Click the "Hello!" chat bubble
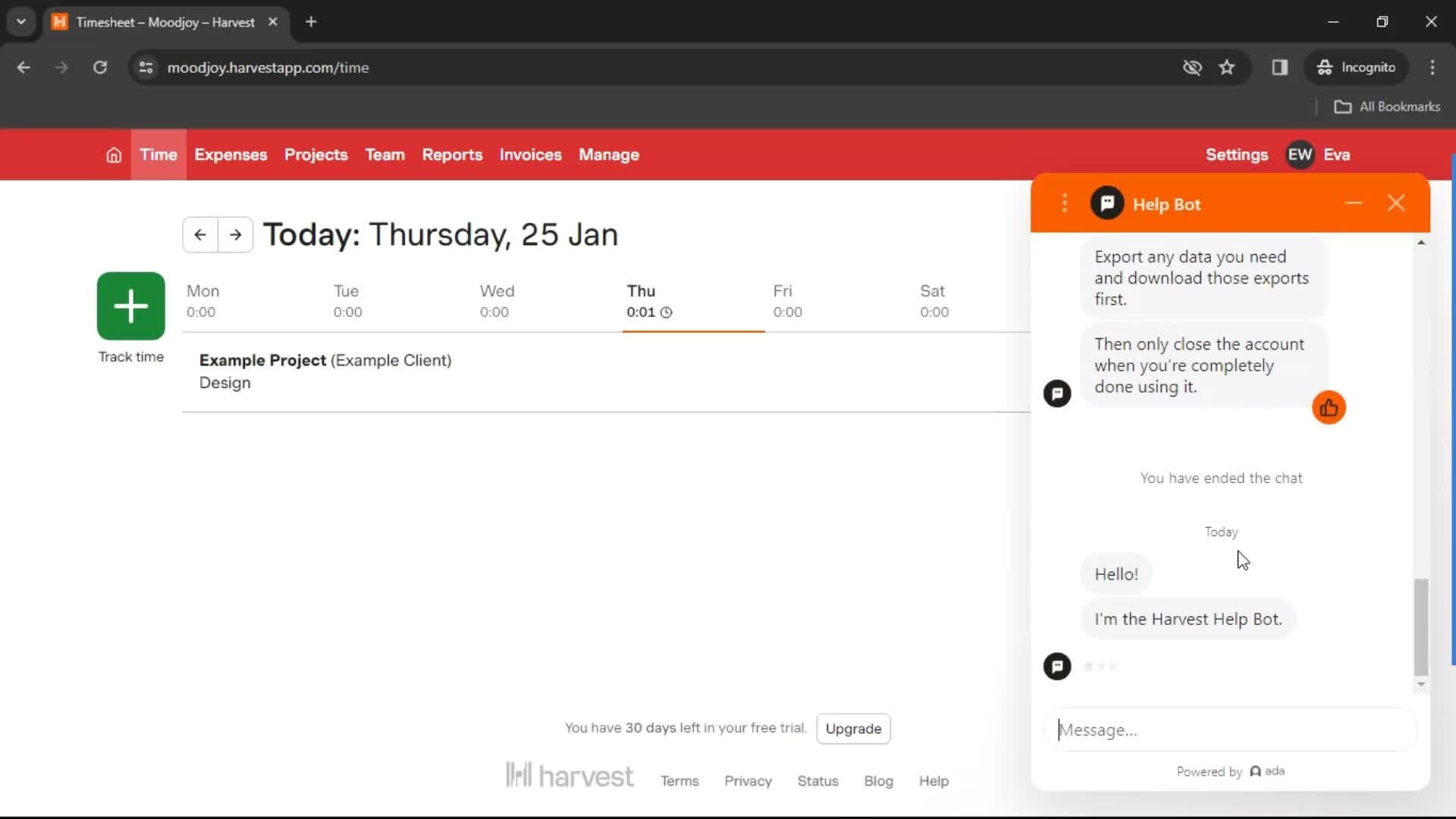This screenshot has width=1456, height=819. [x=1116, y=574]
